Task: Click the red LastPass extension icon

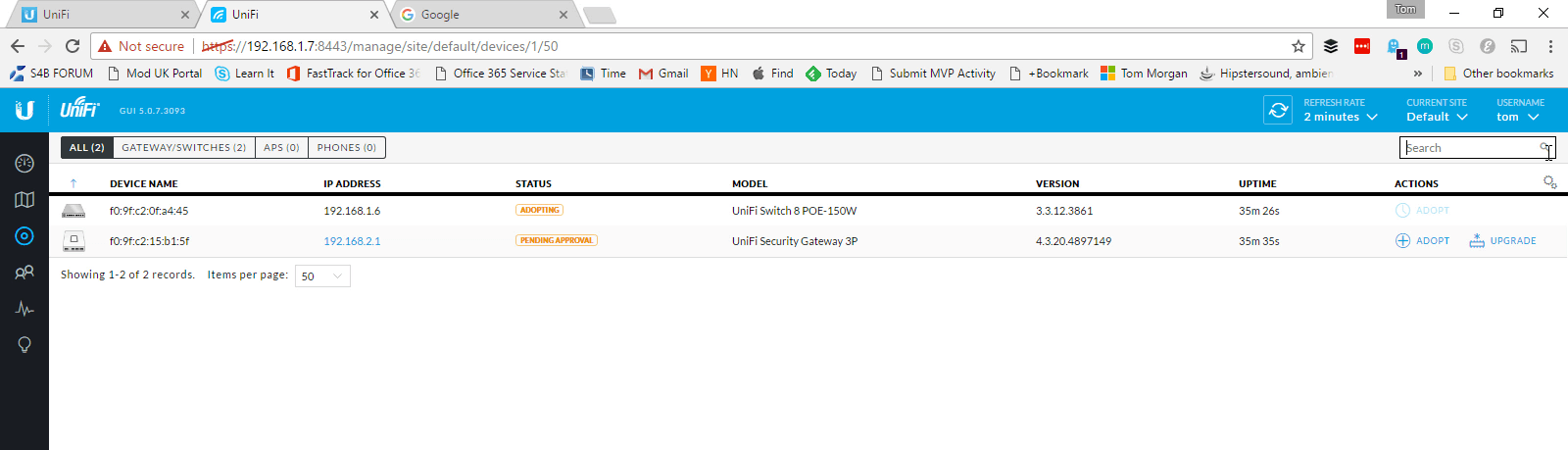Action: tap(1362, 46)
